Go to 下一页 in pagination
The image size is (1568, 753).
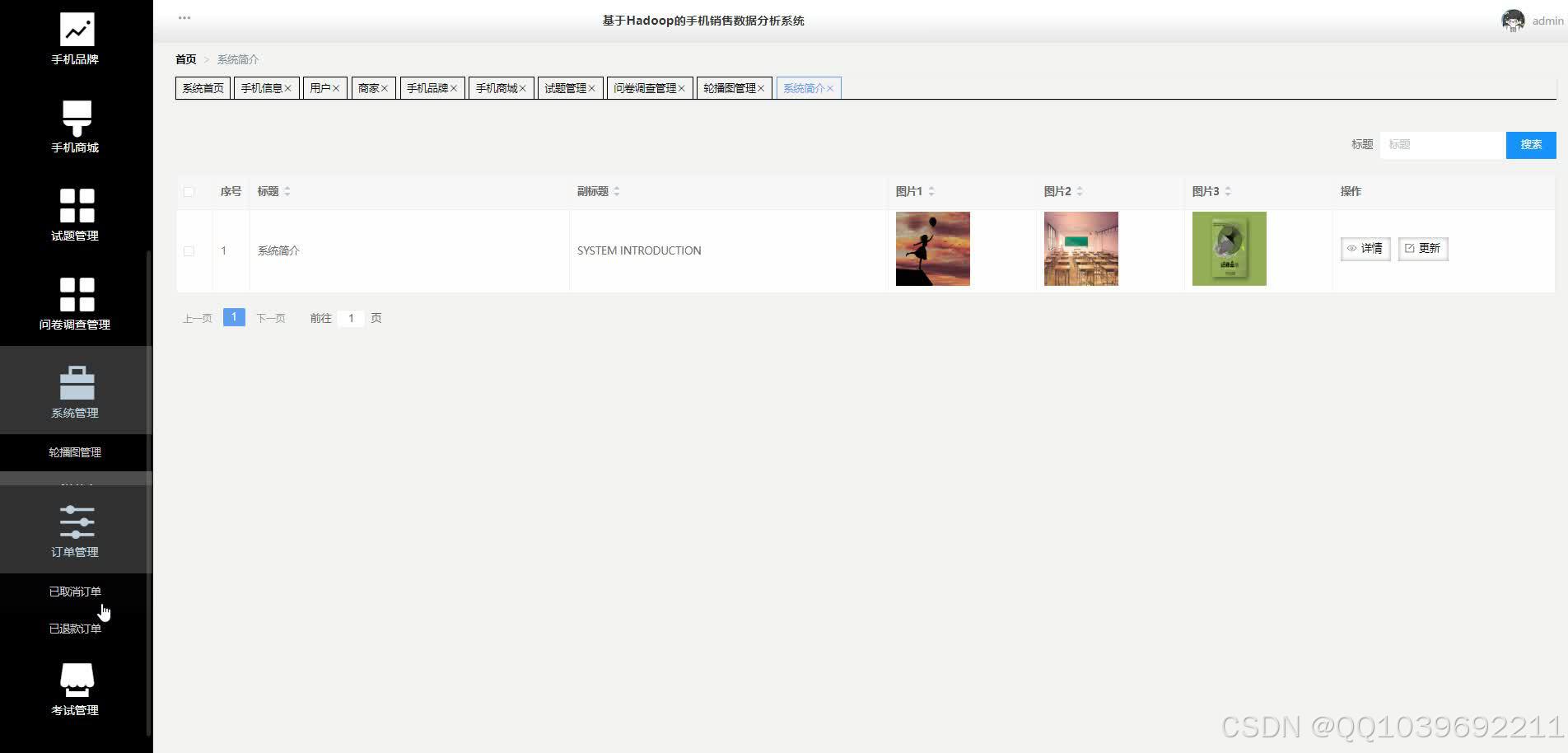coord(270,318)
